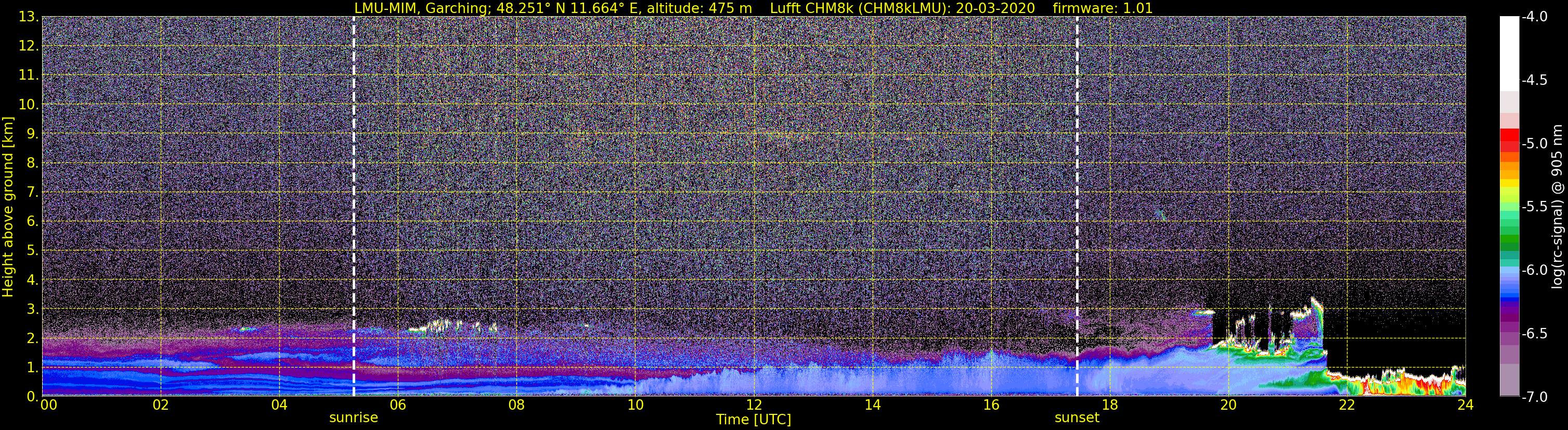Click the time axis tick label '22'
The height and width of the screenshot is (430, 1568).
[x=1346, y=406]
